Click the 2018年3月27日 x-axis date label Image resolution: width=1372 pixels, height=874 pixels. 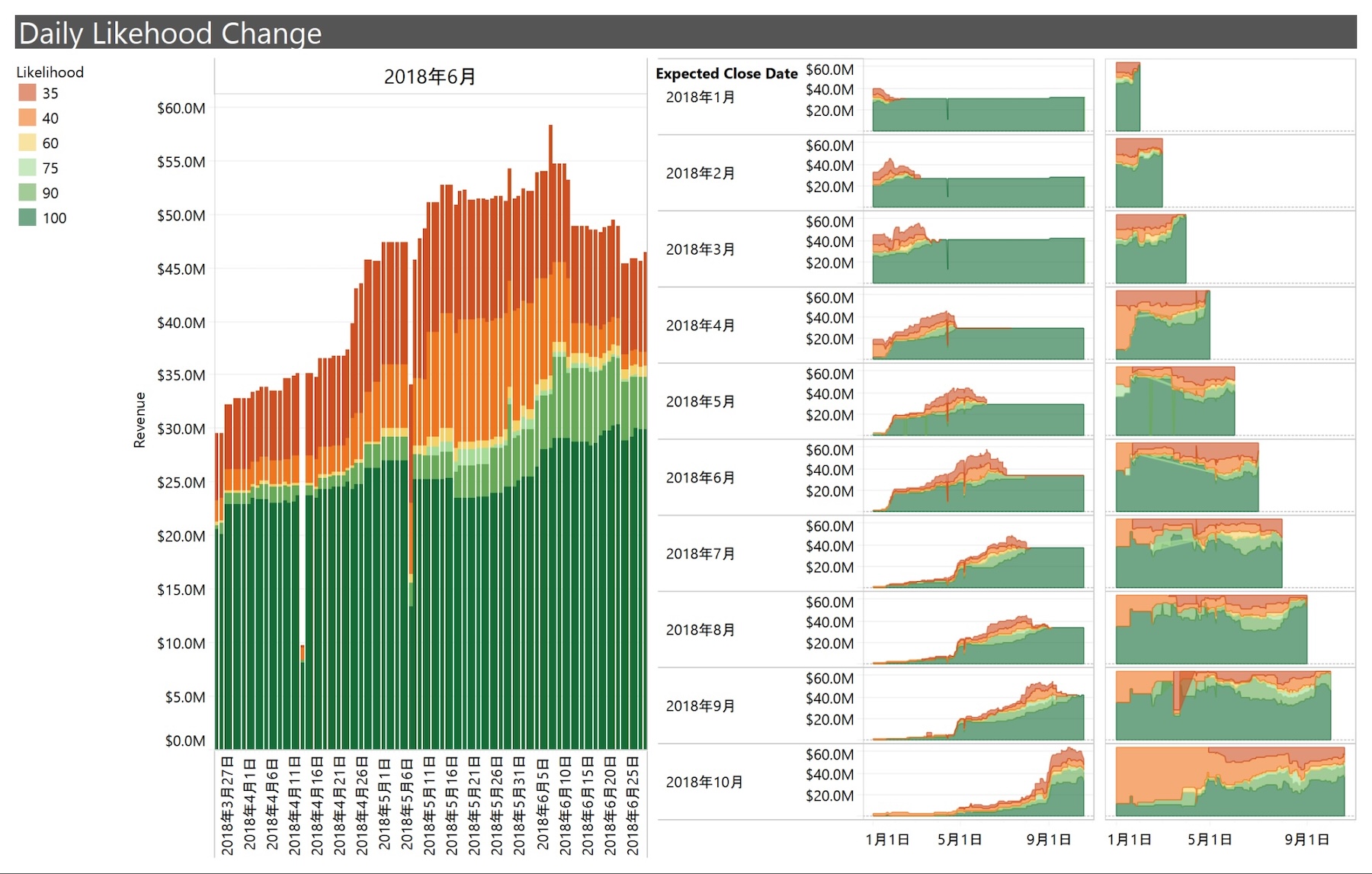227,805
